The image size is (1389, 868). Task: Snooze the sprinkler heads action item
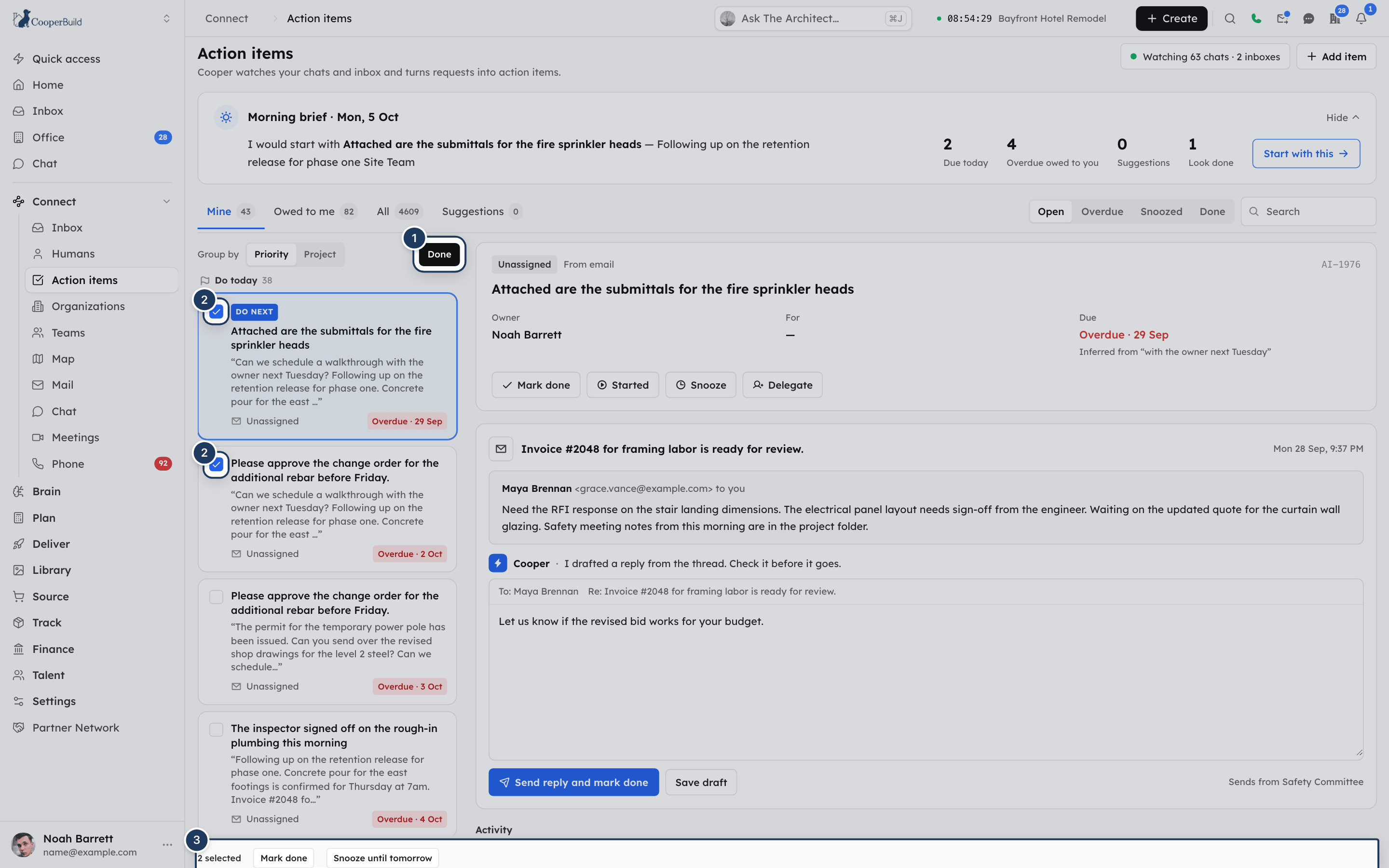click(700, 385)
